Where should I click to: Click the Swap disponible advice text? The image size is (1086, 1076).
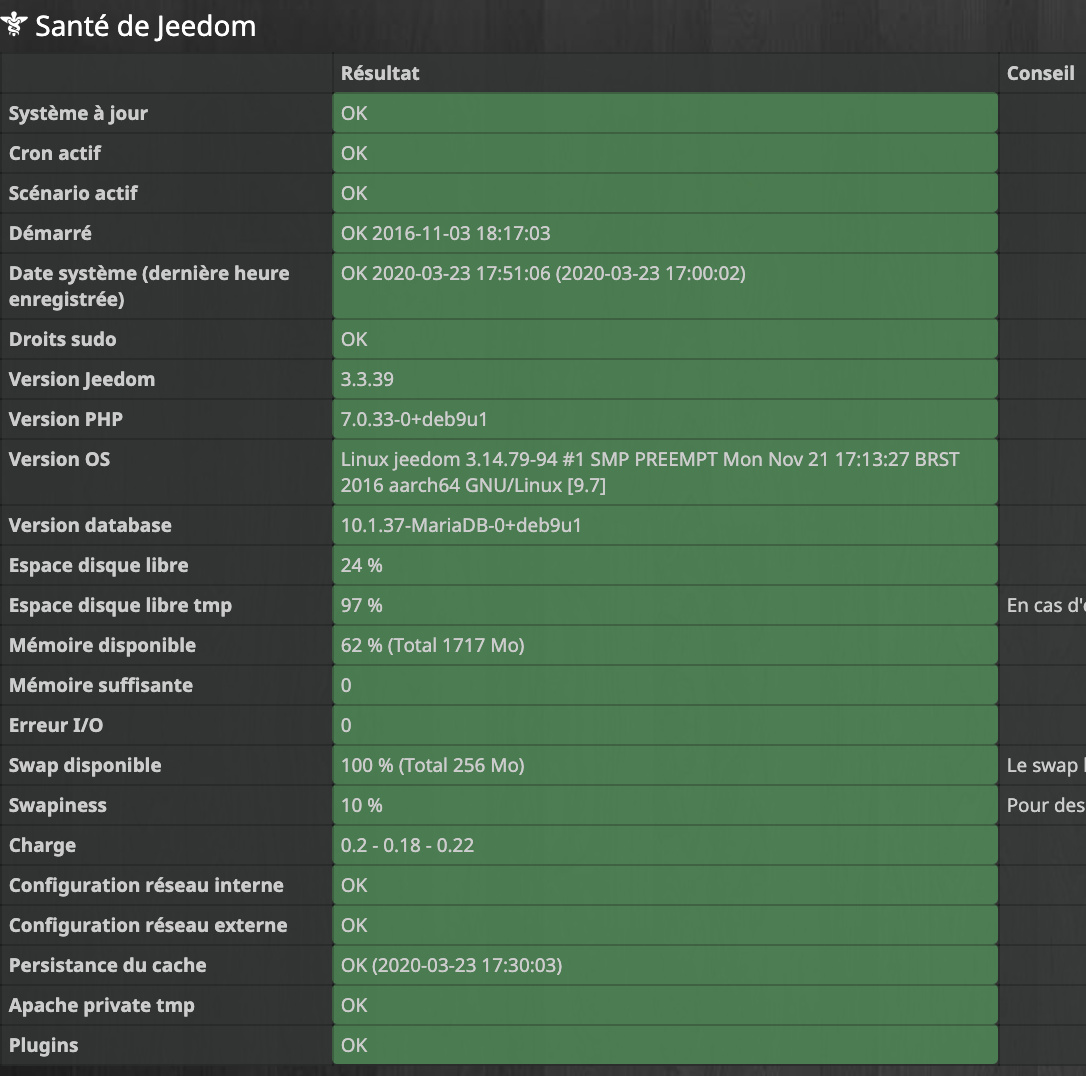coord(1045,765)
